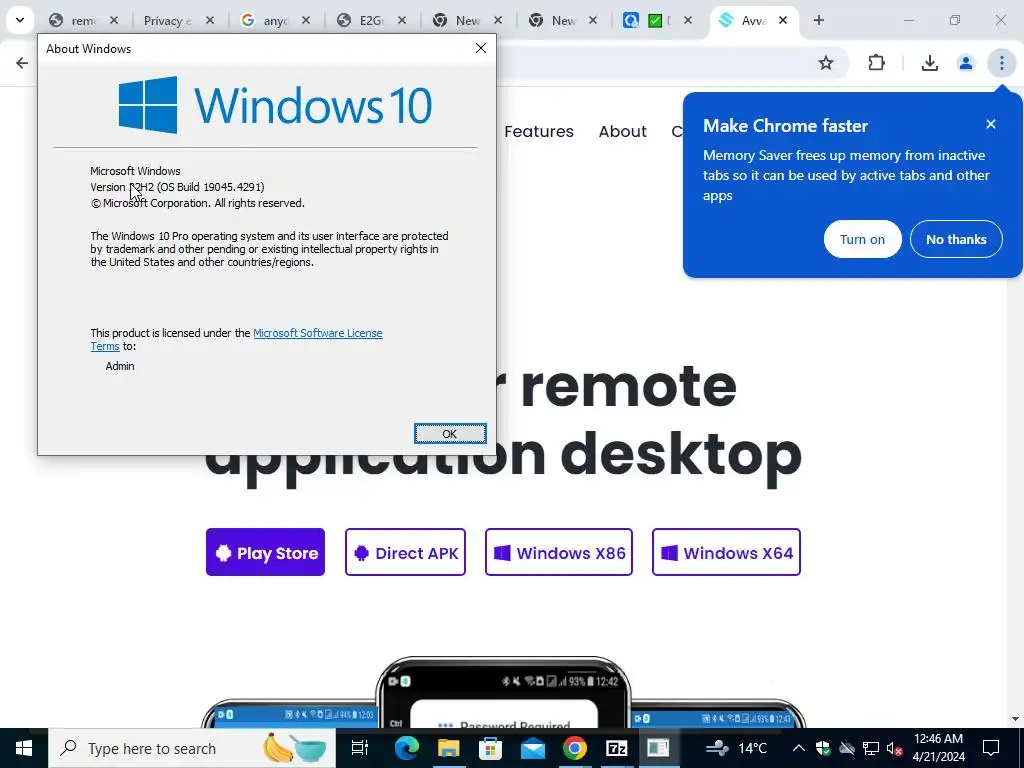The image size is (1024, 768).
Task: Open Mail app from taskbar
Action: click(x=533, y=748)
